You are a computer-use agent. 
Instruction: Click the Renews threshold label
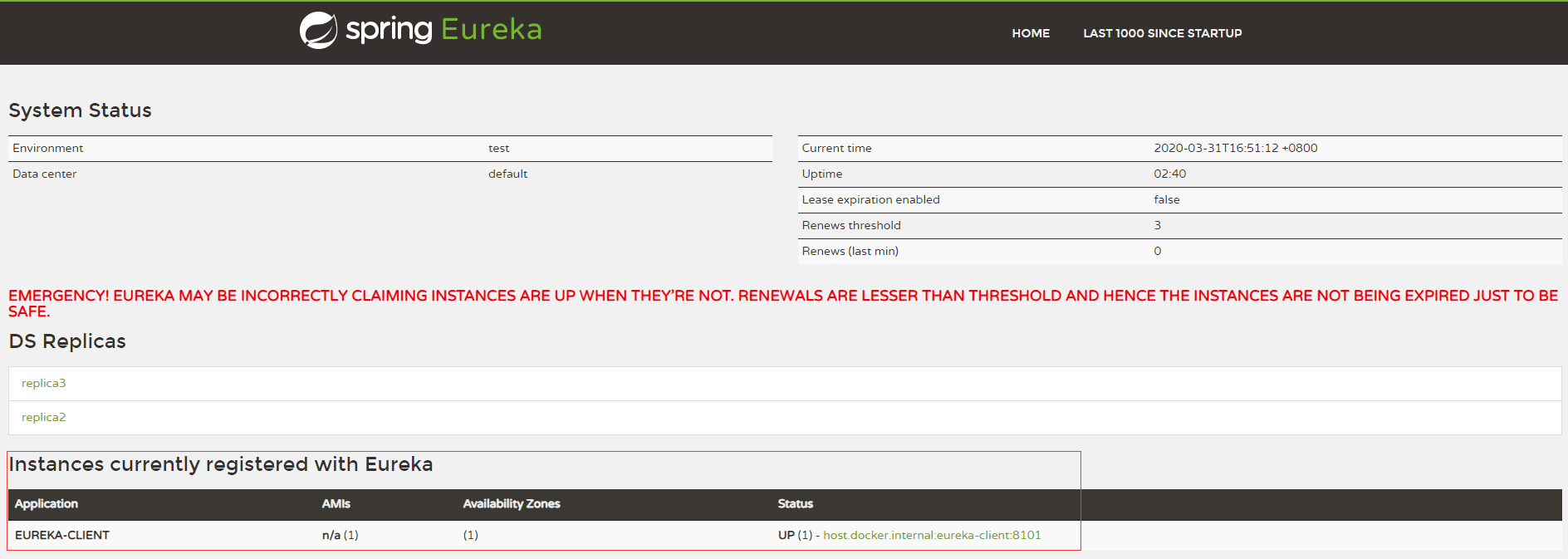[851, 225]
